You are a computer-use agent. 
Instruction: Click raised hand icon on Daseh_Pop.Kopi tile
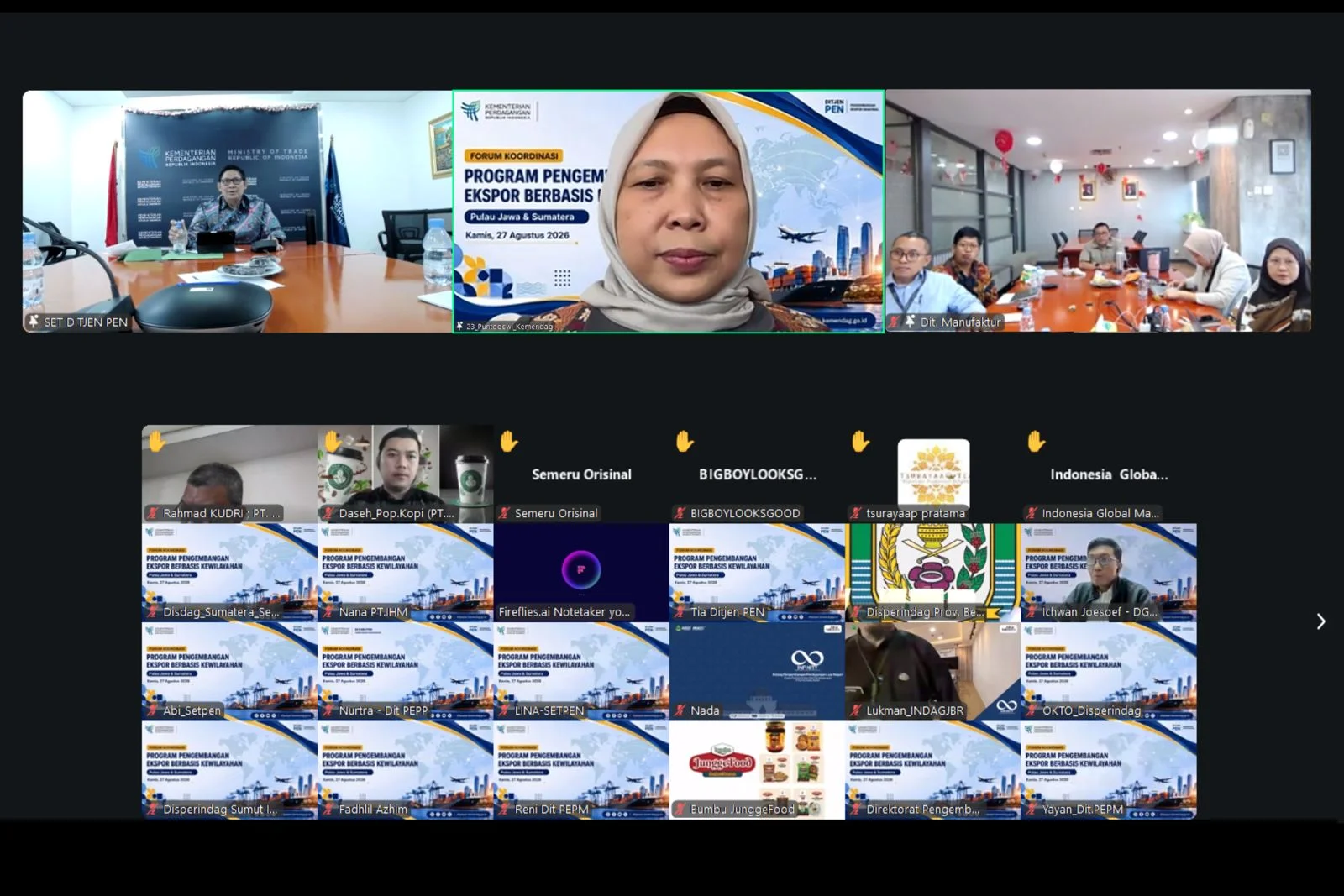coord(333,442)
